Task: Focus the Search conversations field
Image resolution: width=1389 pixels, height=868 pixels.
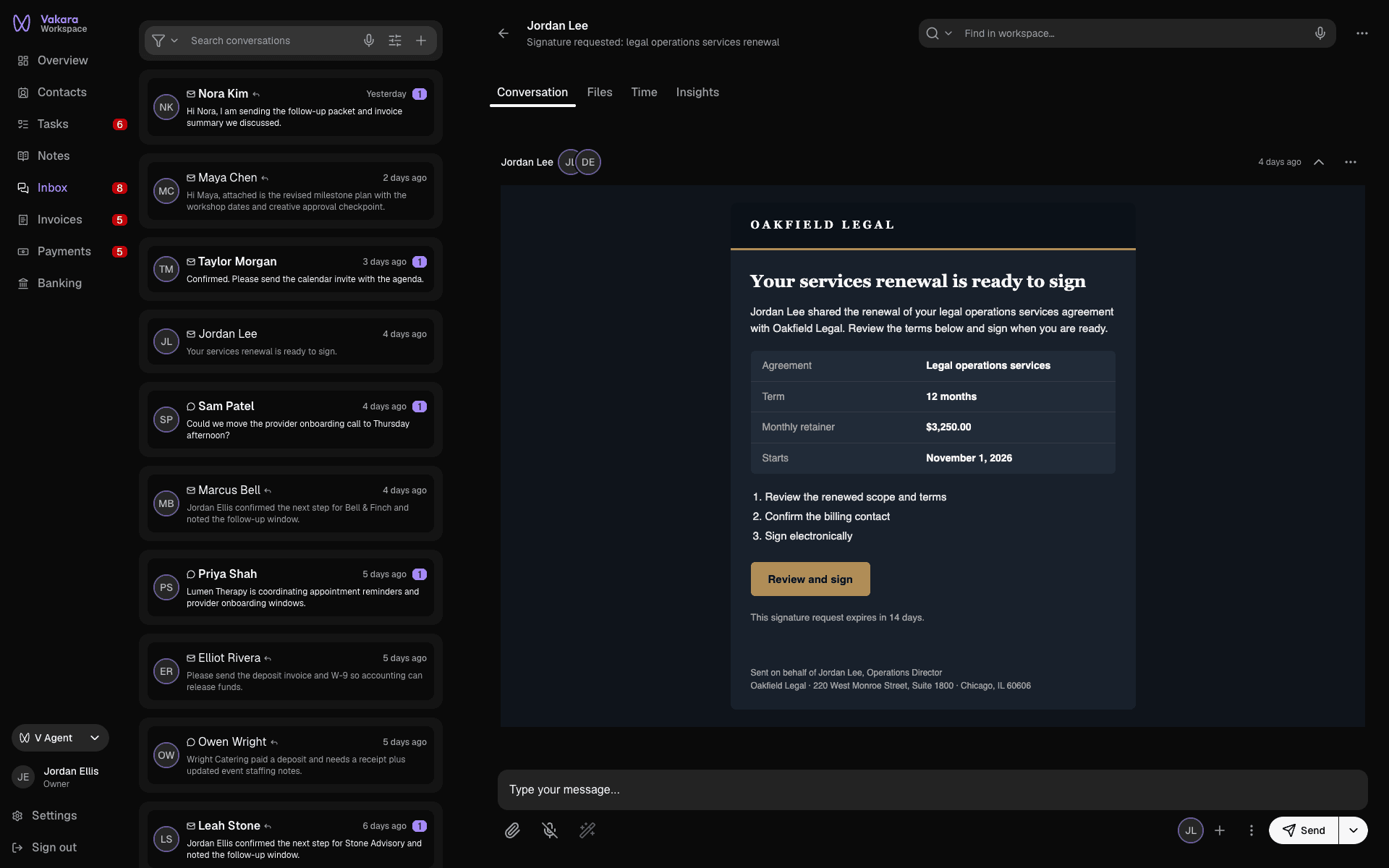Action: [272, 41]
